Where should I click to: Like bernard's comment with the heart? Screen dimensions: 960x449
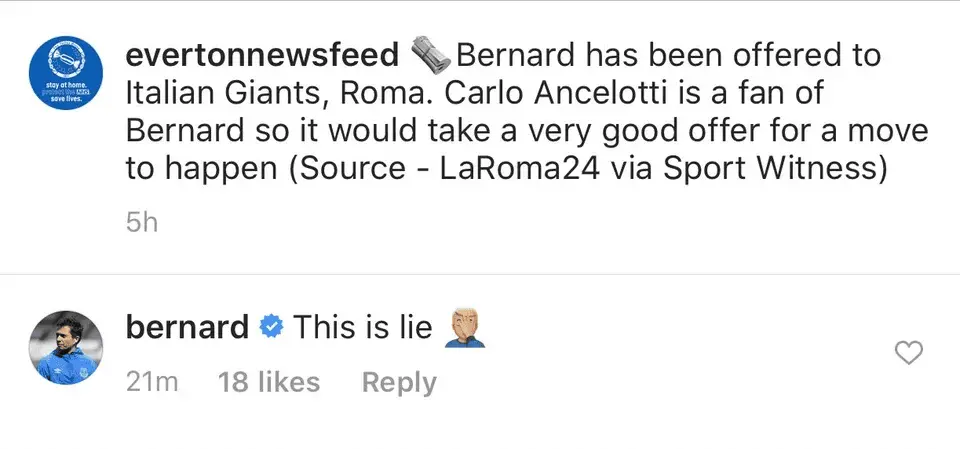[x=906, y=352]
